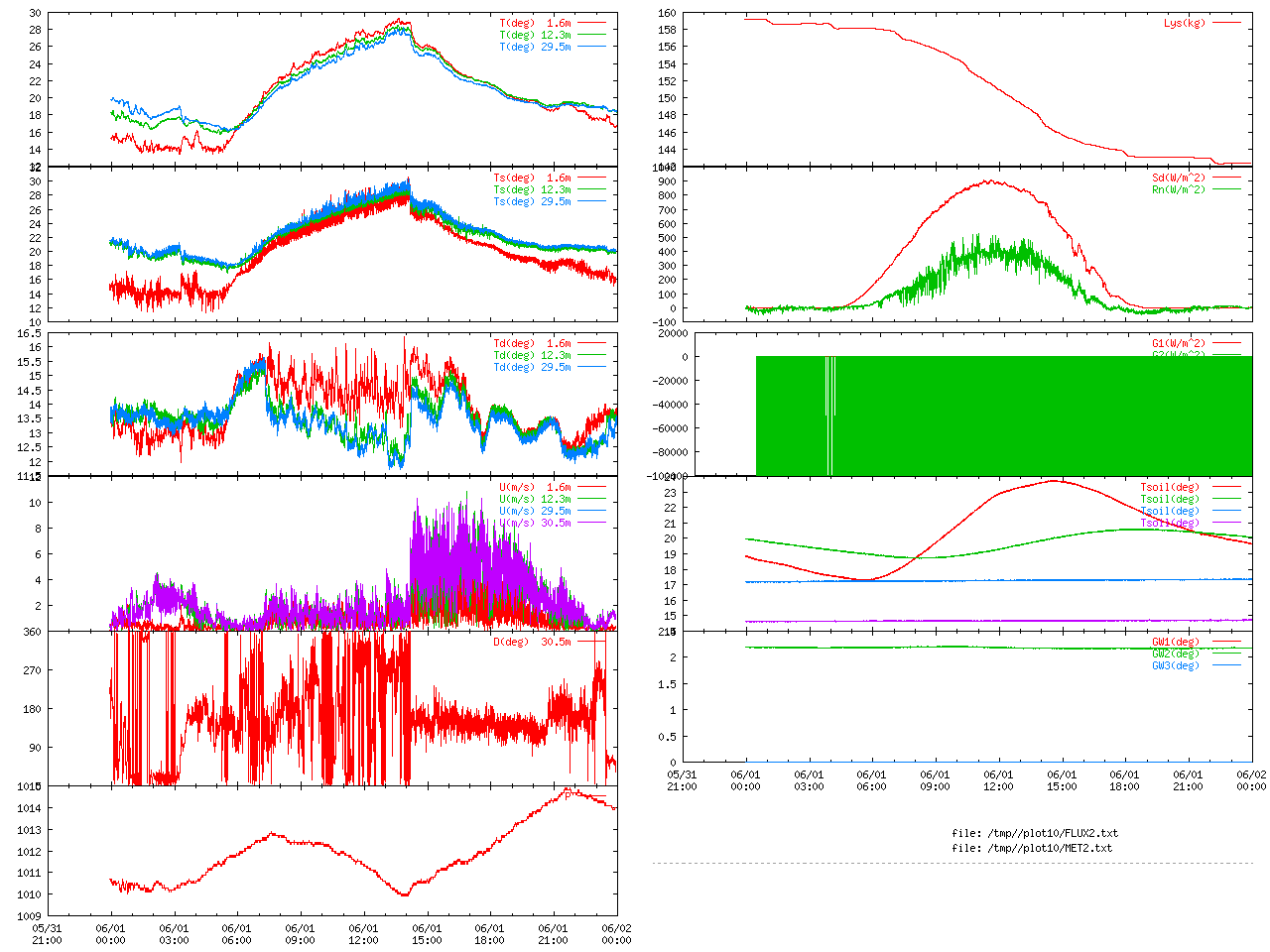1270x952 pixels.
Task: Select the Ts(deg) 29.5m legend entry
Action: click(533, 202)
